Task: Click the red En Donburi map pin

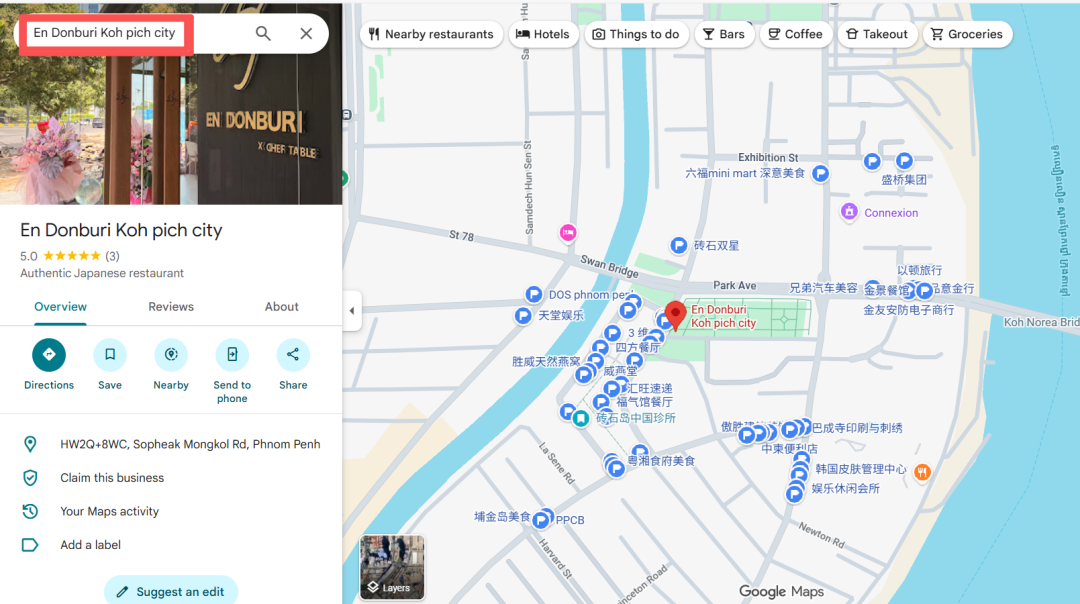Action: point(676,314)
